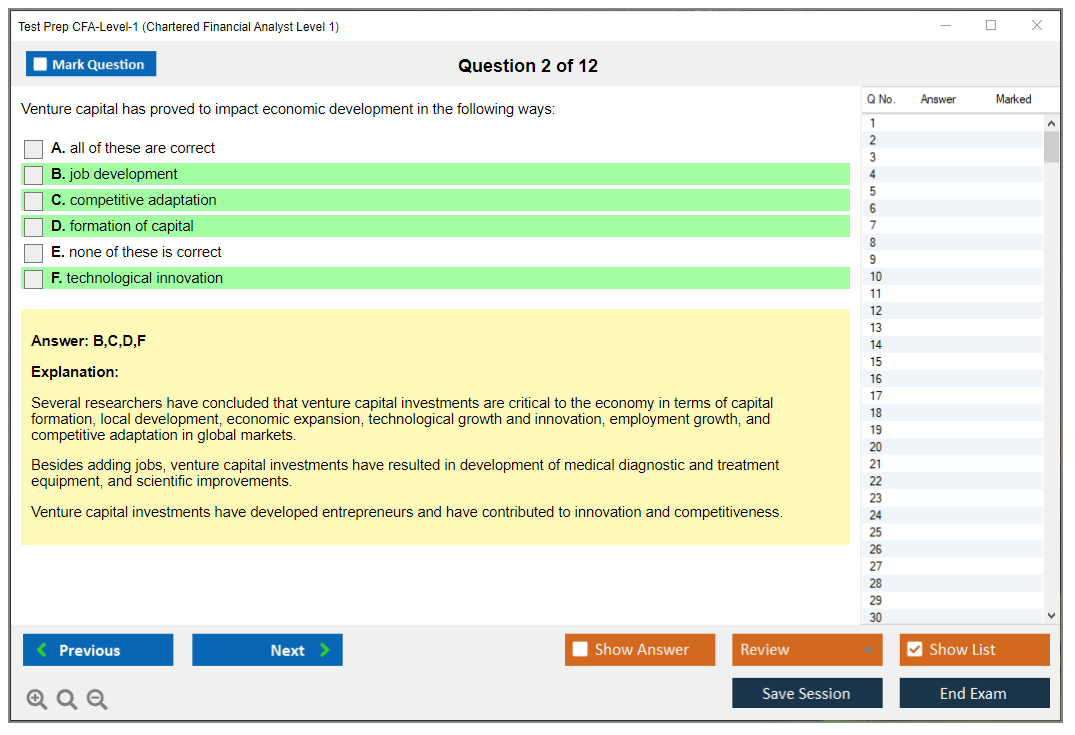The image size is (1075, 735).
Task: Reset zoom with the plain magnifier icon
Action: coord(67,699)
